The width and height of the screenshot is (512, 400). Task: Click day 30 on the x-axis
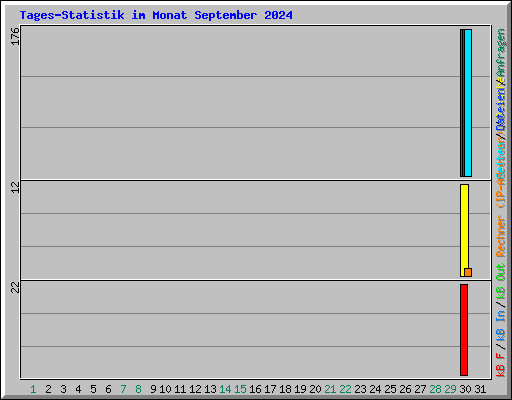coord(465,389)
